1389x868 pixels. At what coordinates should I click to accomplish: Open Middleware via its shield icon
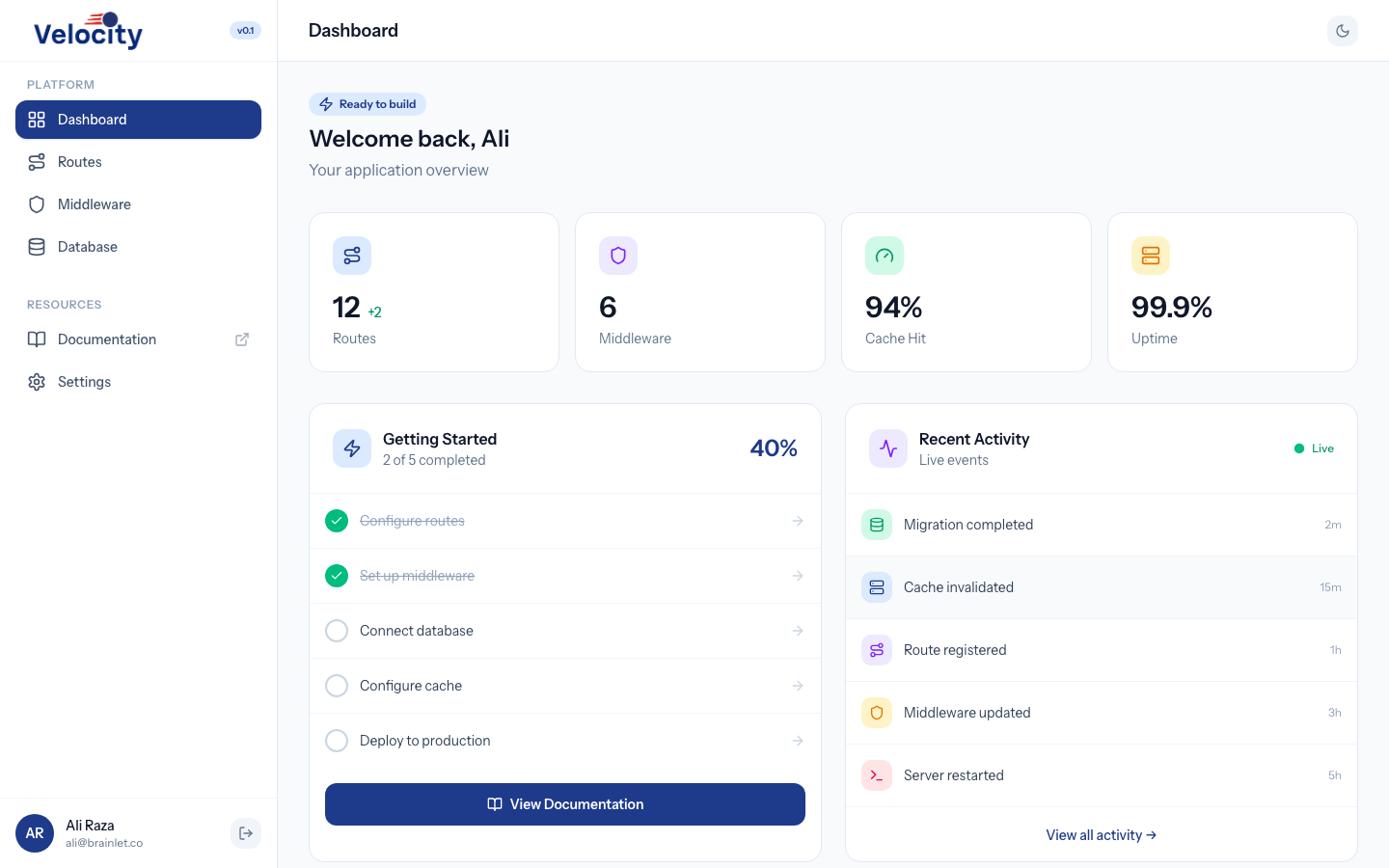point(36,203)
